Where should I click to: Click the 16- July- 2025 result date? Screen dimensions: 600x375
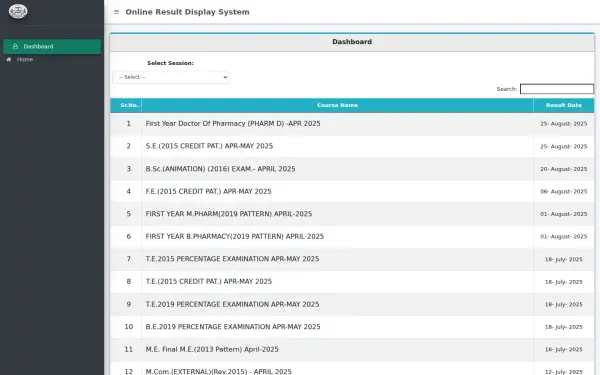coord(564,350)
